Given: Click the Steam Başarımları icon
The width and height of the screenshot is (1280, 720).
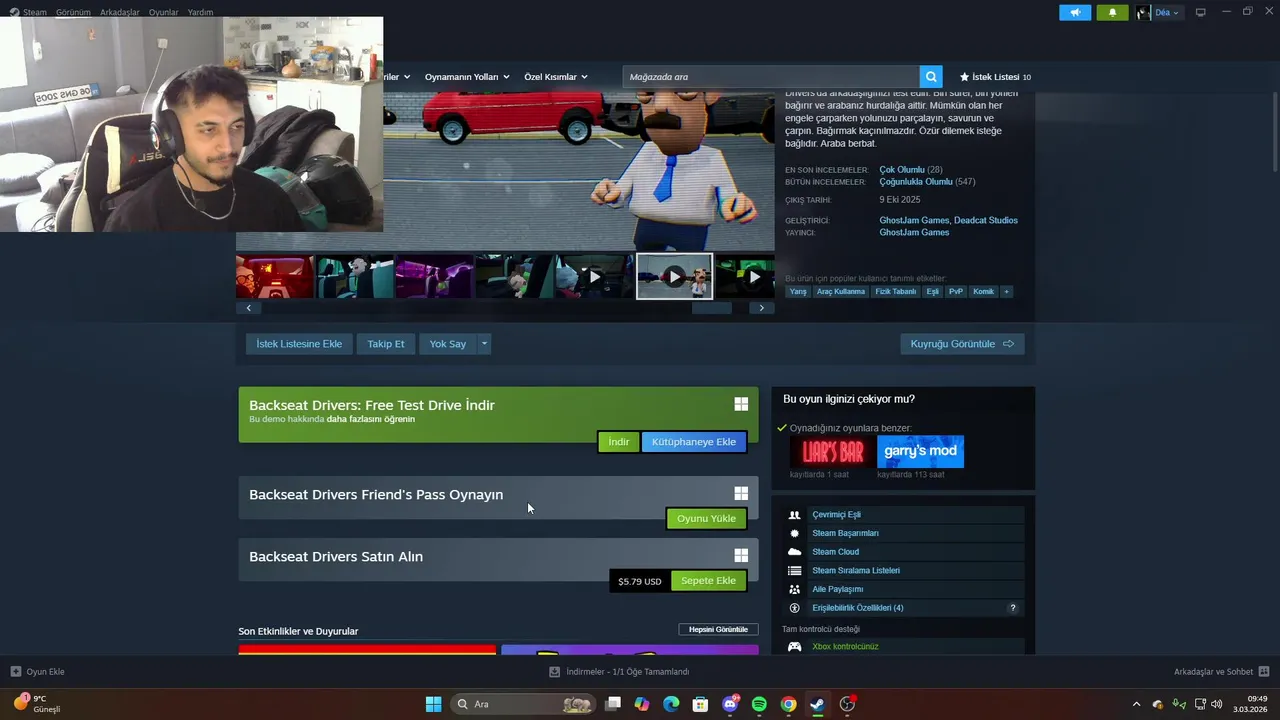Looking at the screenshot, I should [795, 533].
